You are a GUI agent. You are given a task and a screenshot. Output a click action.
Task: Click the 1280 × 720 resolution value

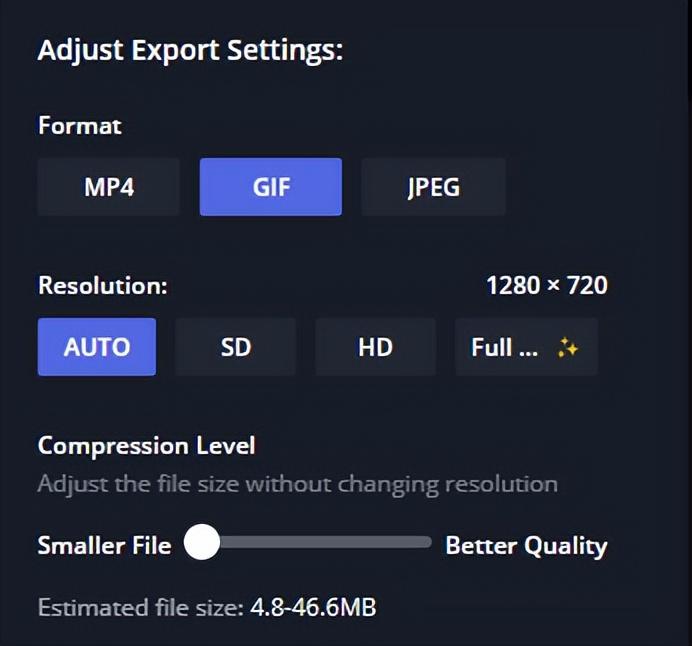tap(547, 285)
